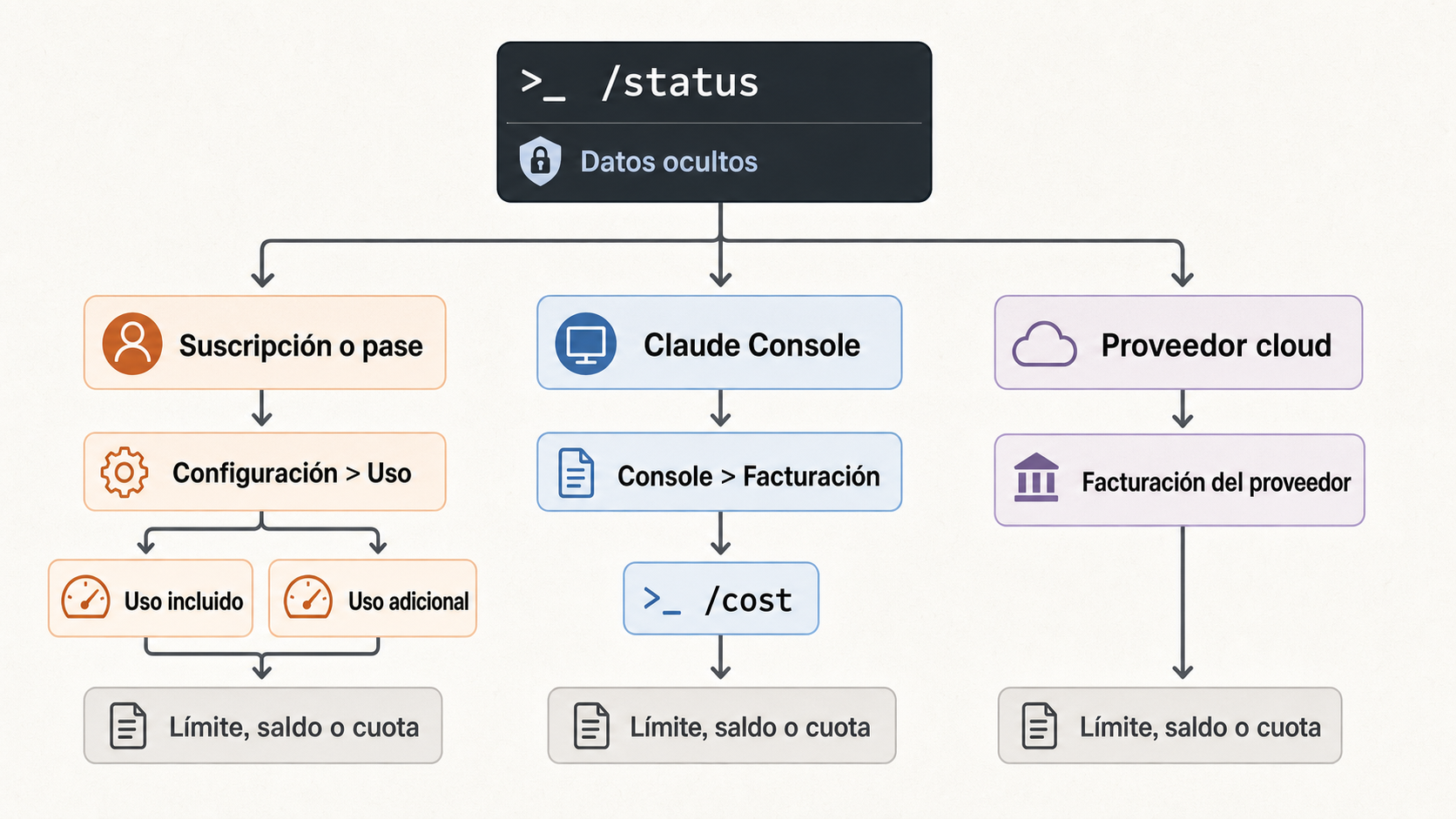
Task: Click the document icon in the left Límite, saldo o cuota box
Action: [x=128, y=726]
